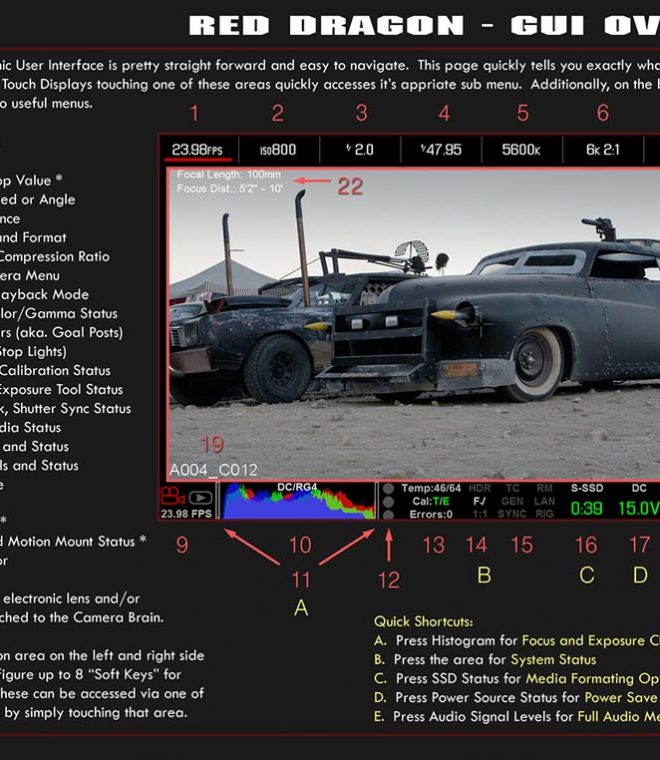Tap the A004_C012 clip name

click(x=214, y=470)
